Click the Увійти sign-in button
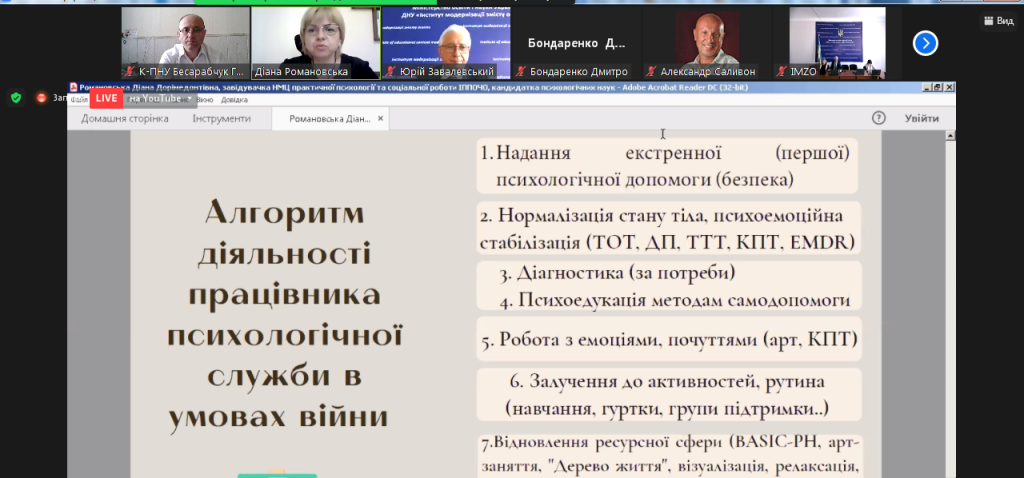1024x478 pixels. [x=921, y=118]
